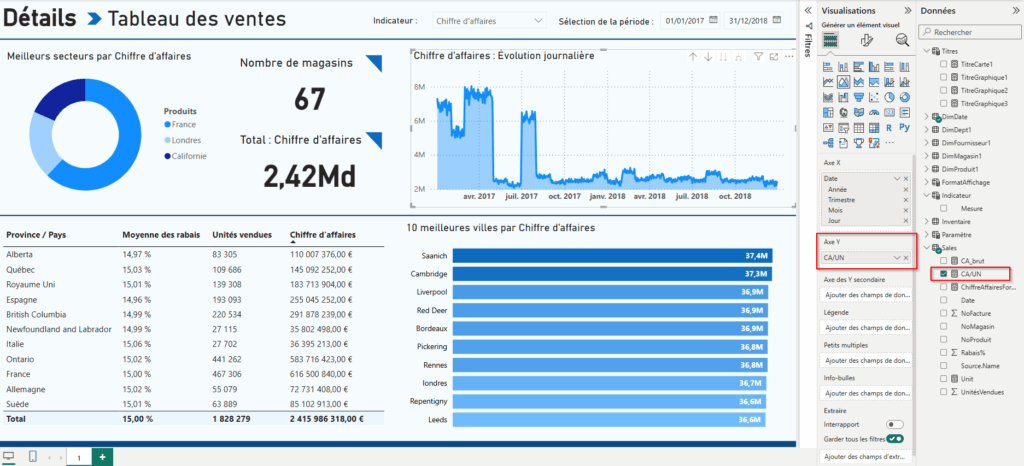The width and height of the screenshot is (1024, 466).
Task: Open the Date field dropdown in Axe X
Action: click(x=897, y=178)
